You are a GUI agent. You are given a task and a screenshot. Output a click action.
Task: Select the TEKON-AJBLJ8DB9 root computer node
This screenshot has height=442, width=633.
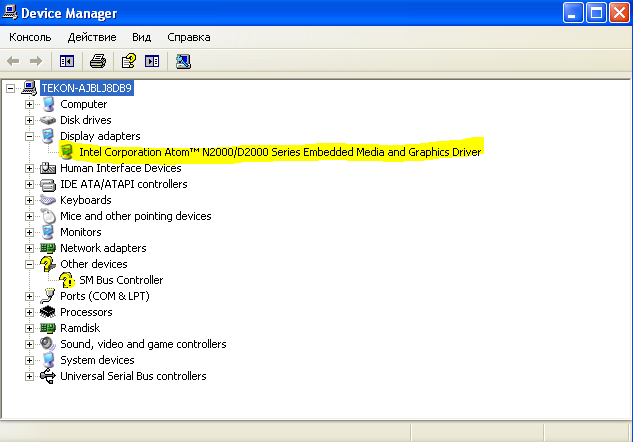pyautogui.click(x=86, y=88)
